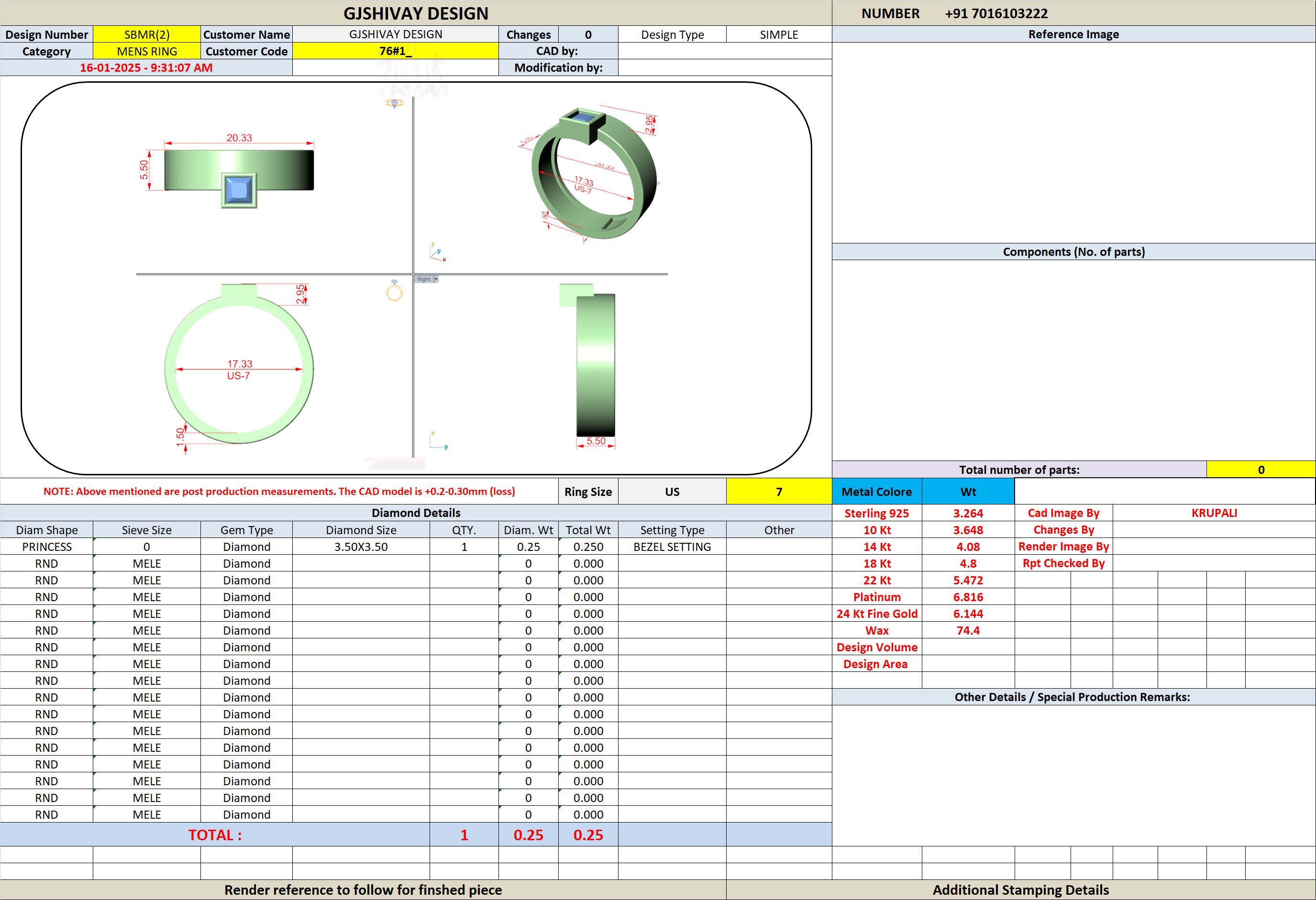The image size is (1316, 900).
Task: Click the Render Image By label
Action: coord(1063,546)
